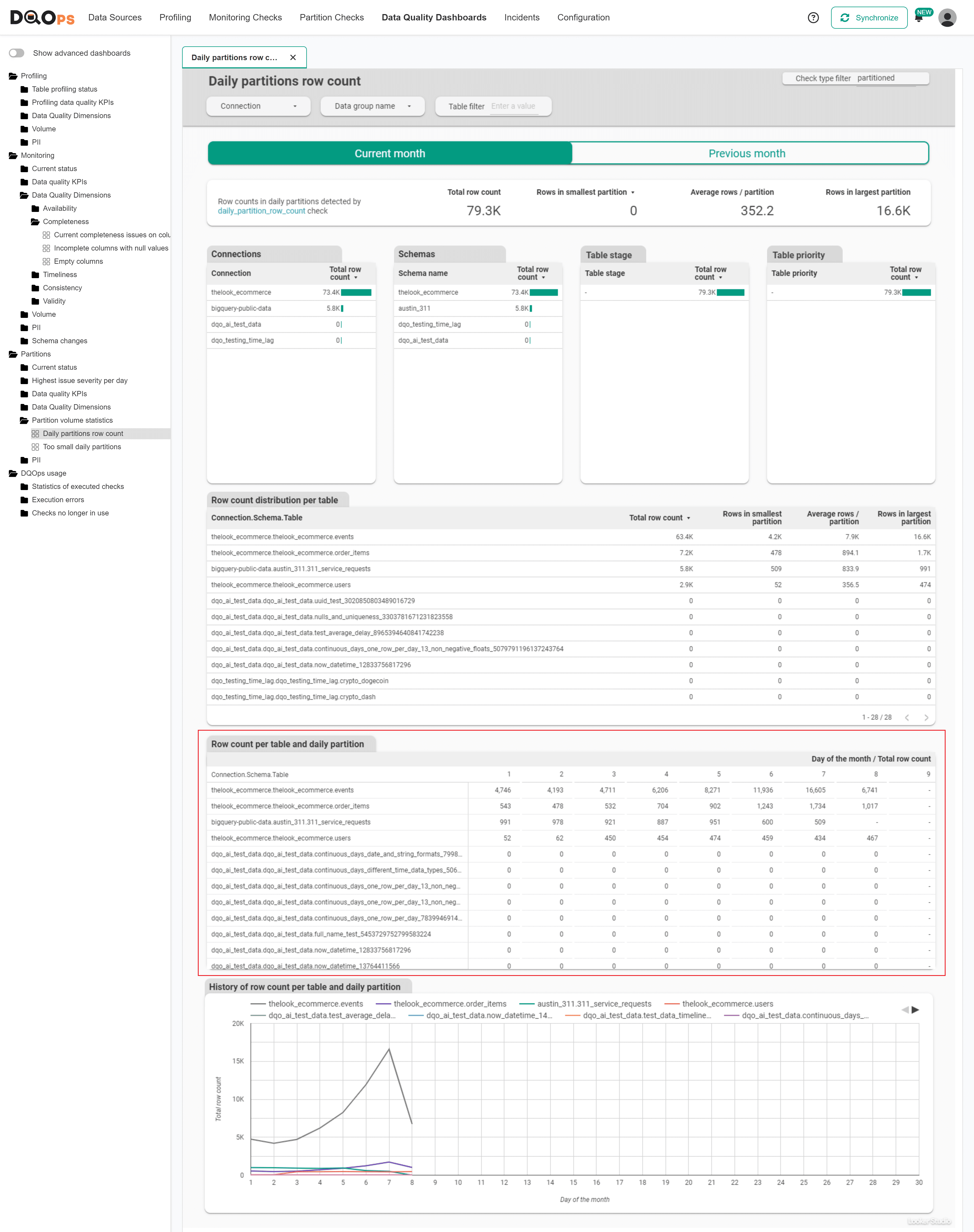Click the dashboard icon for Too small daily partitions
Viewport: 974px width, 1232px height.
coord(35,447)
